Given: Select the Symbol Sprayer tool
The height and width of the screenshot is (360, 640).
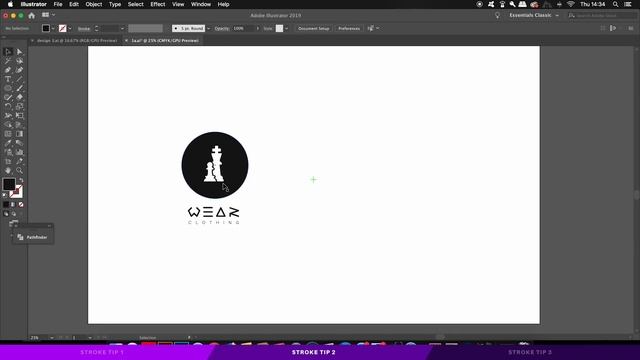Looking at the screenshot, I should point(8,152).
